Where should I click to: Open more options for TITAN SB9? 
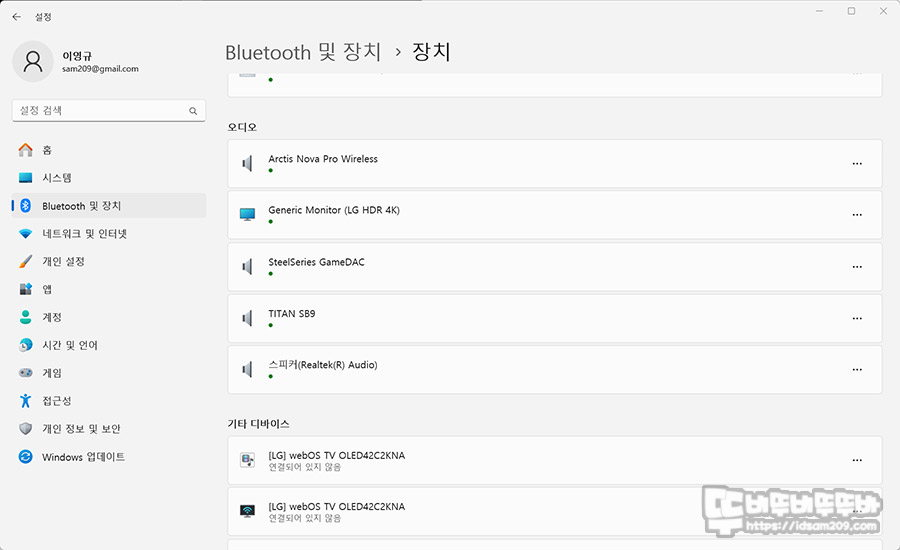[857, 318]
